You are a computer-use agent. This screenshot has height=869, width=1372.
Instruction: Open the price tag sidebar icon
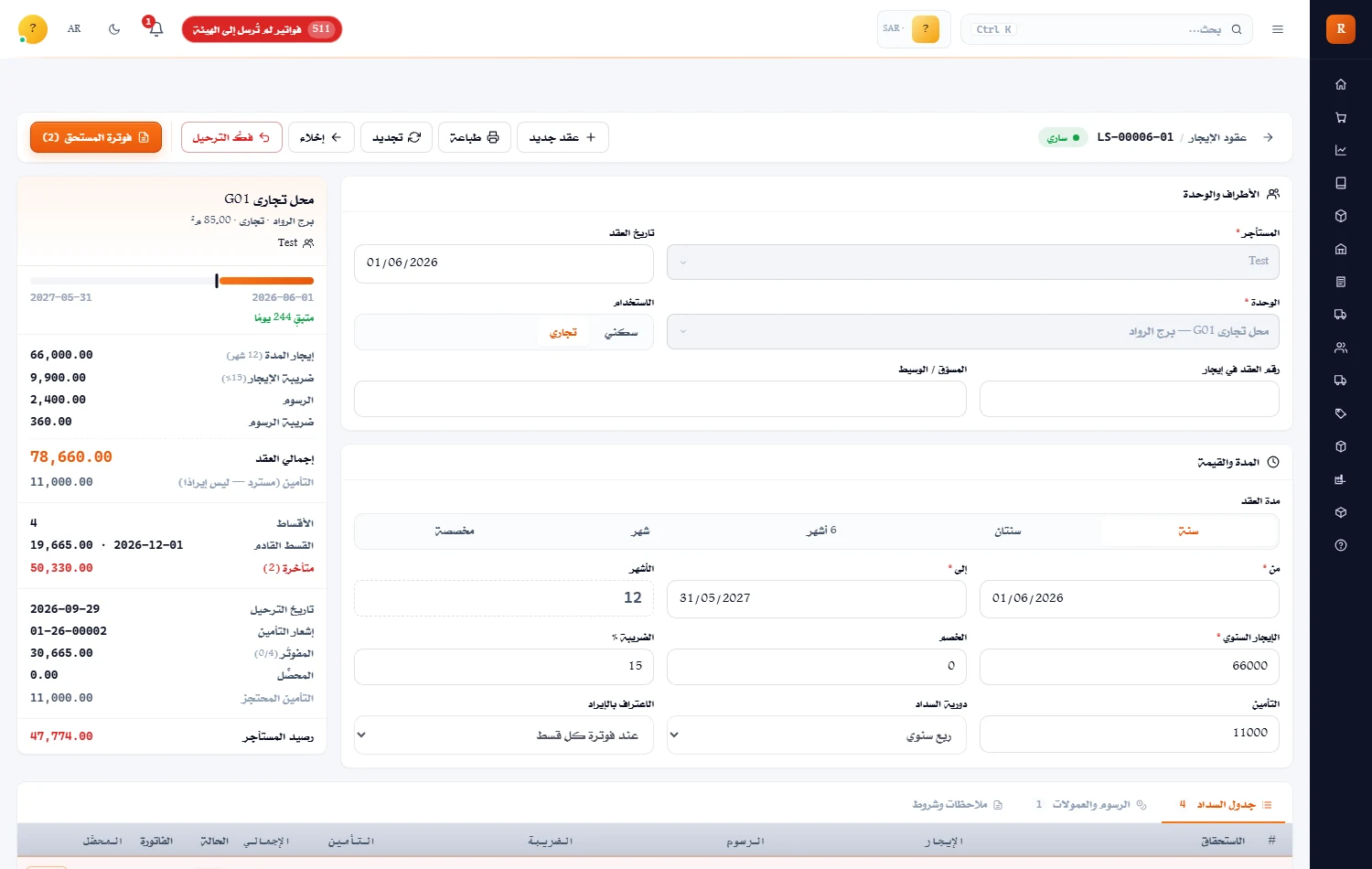[x=1341, y=413]
